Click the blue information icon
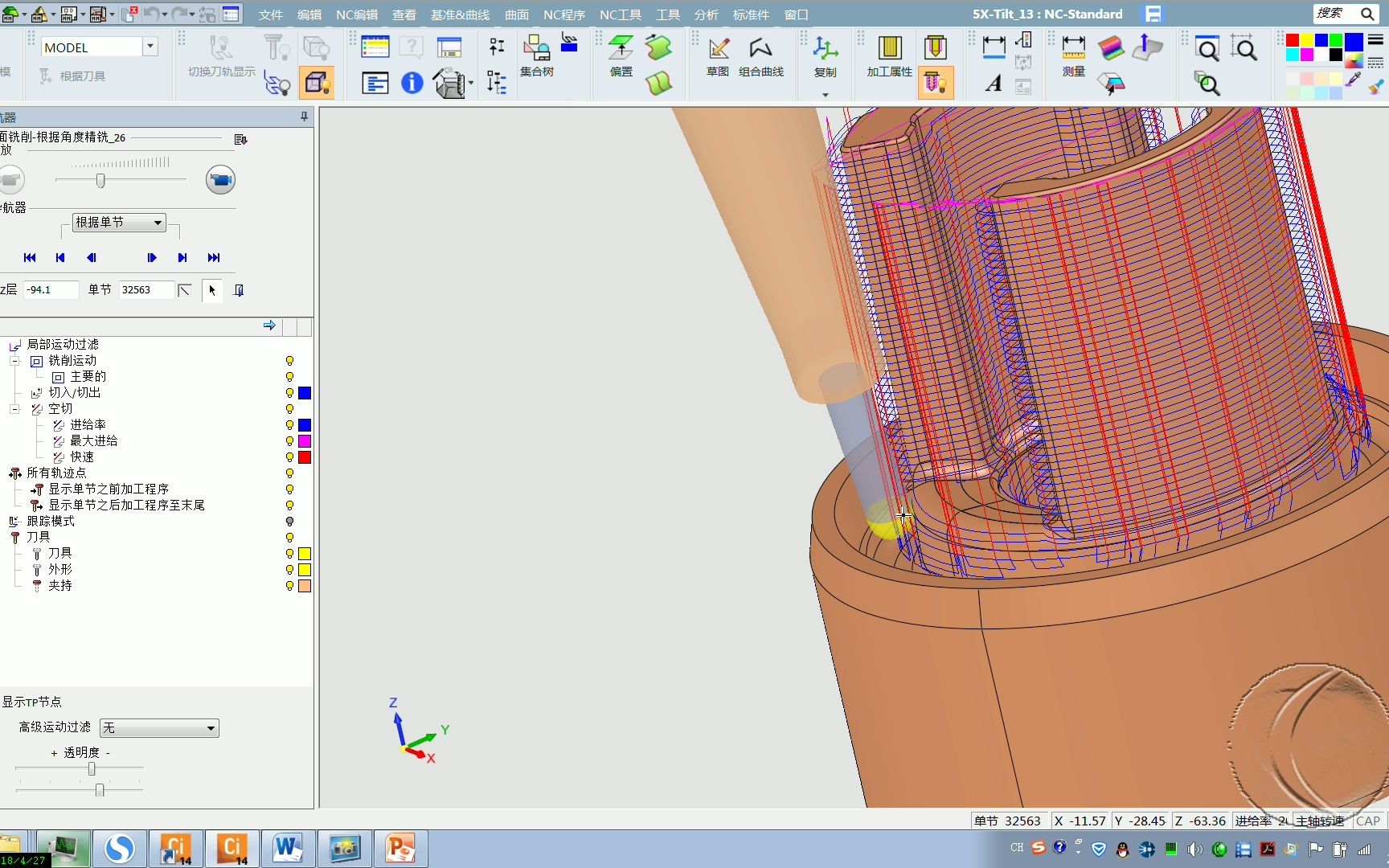 (x=412, y=83)
